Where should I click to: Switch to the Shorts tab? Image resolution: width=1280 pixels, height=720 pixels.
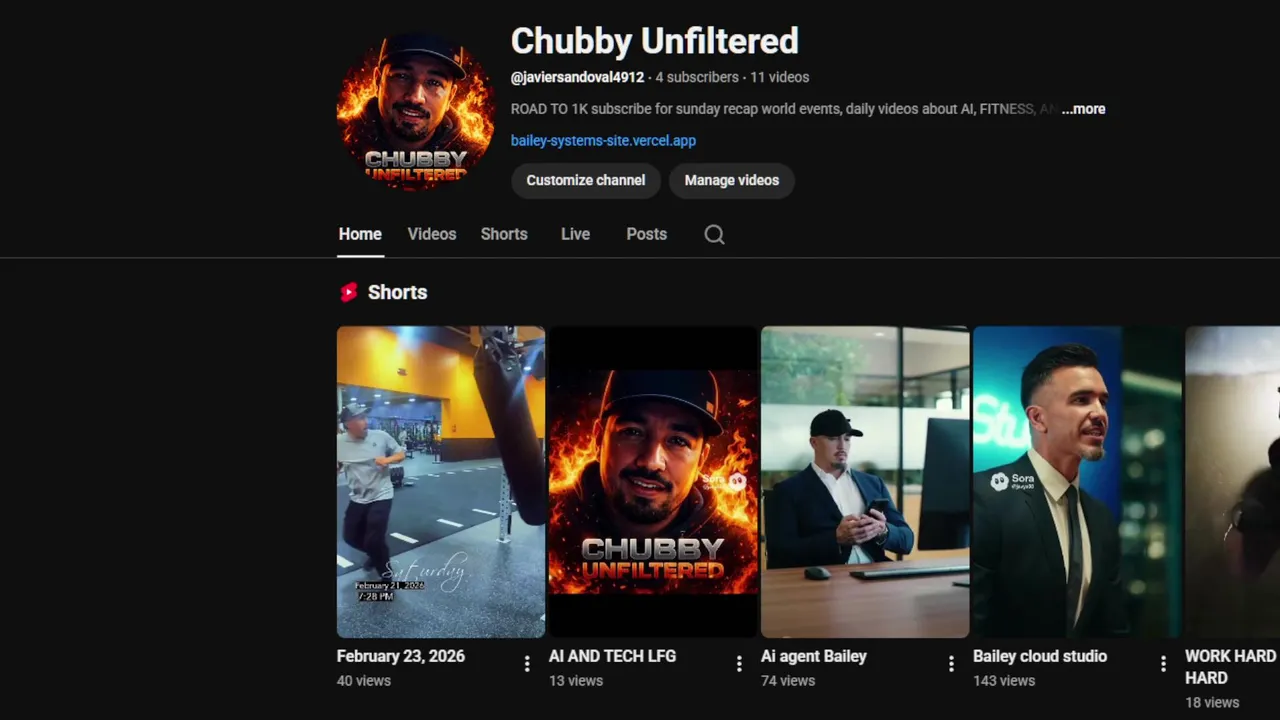pyautogui.click(x=504, y=234)
